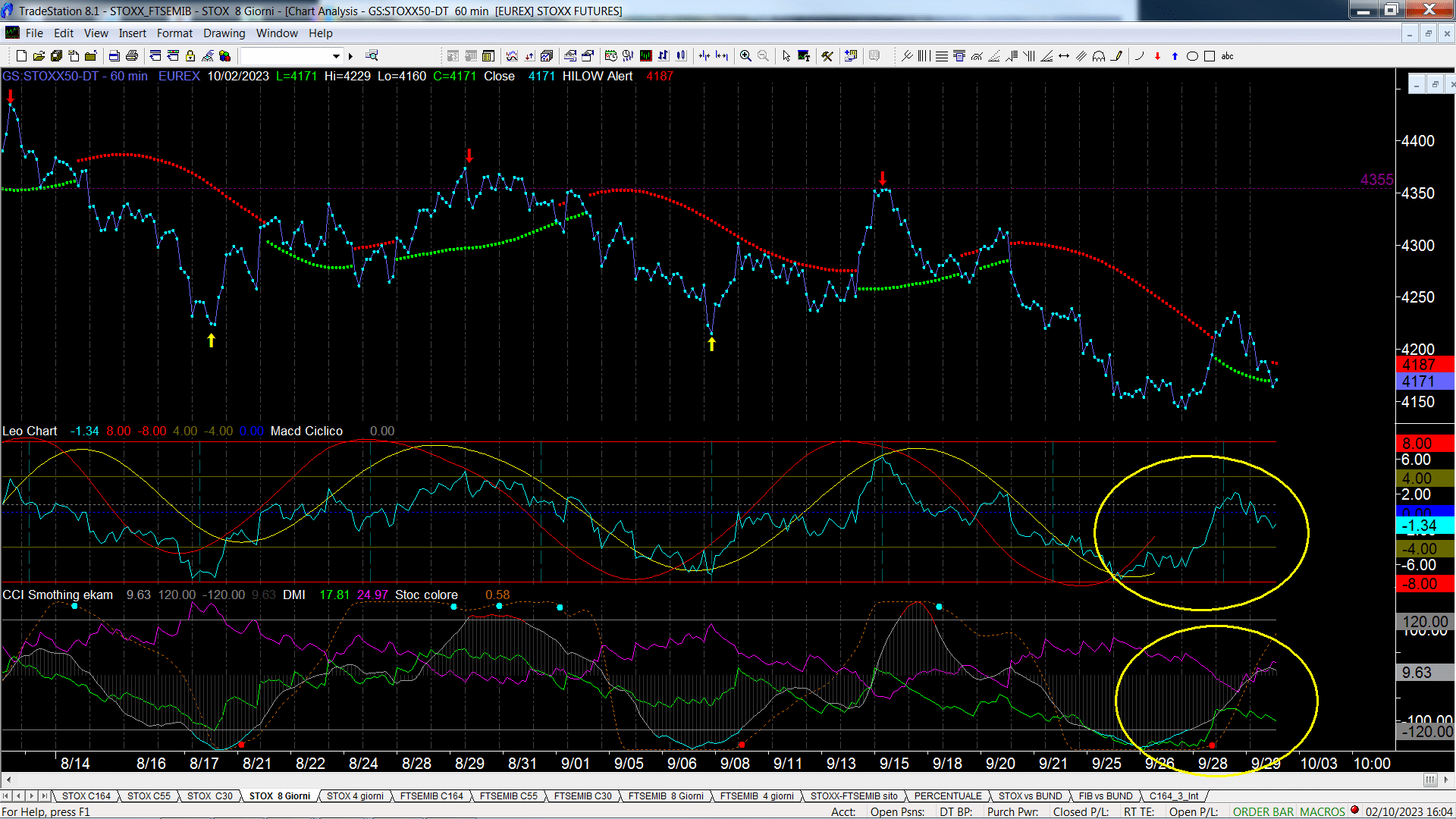The height and width of the screenshot is (819, 1456).
Task: Click the padlock icon in toolbar
Action: click(190, 56)
